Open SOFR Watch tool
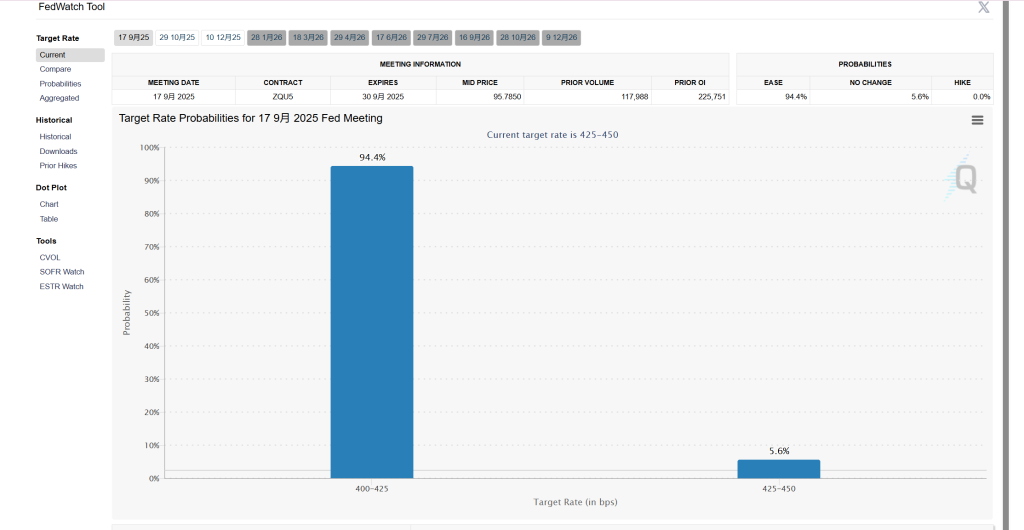Screen dimensions: 1024x530 pyautogui.click(x=62, y=271)
